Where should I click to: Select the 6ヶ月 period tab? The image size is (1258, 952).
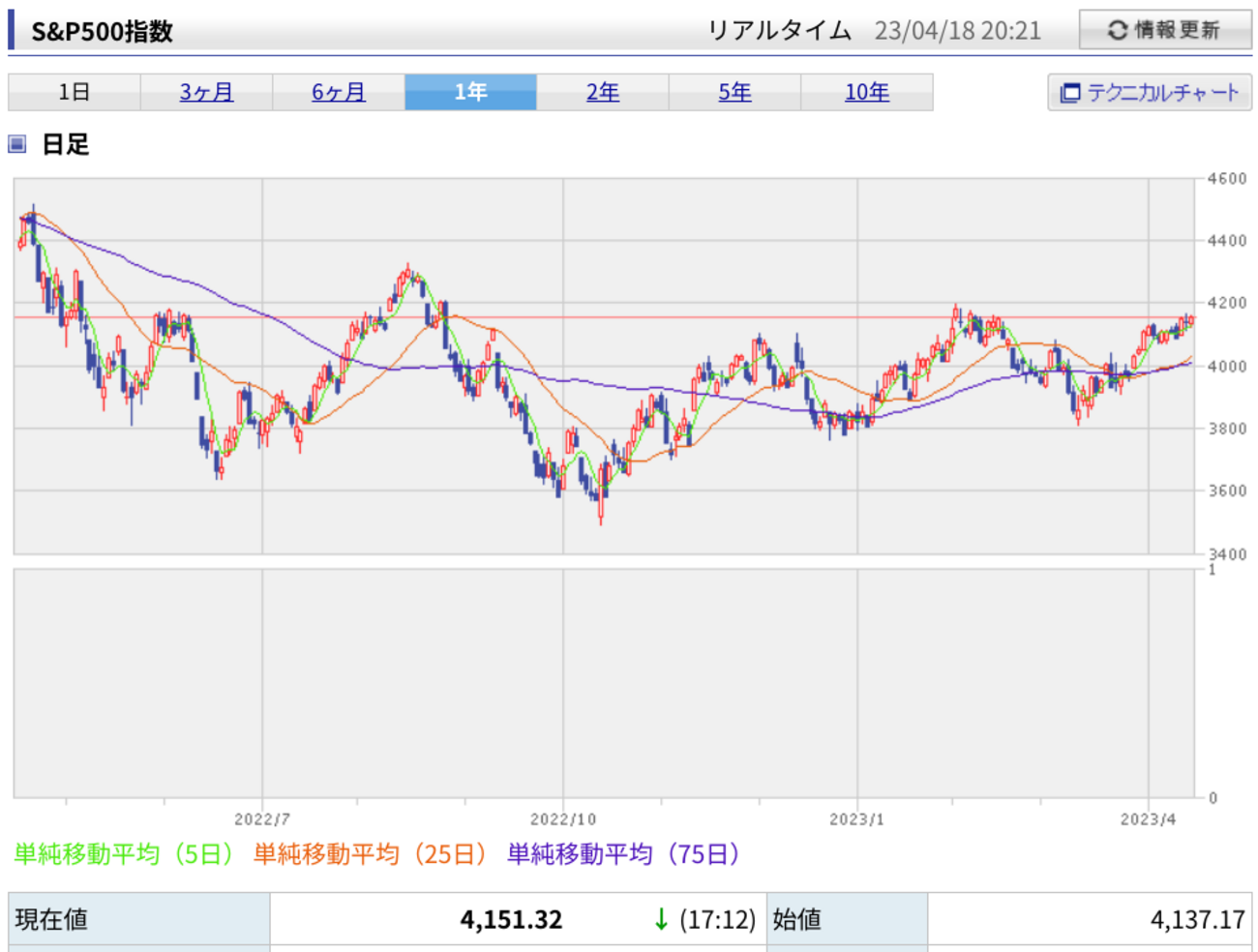pos(339,92)
